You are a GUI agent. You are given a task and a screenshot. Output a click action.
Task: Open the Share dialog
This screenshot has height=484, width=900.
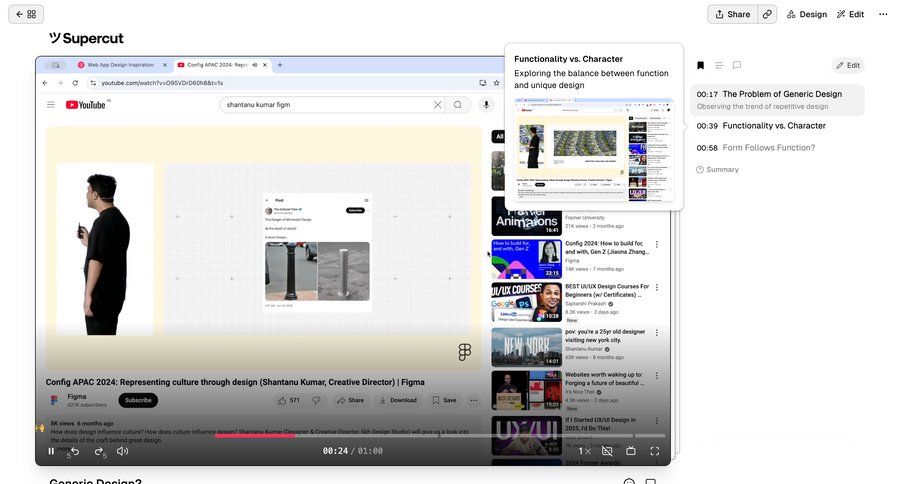733,14
